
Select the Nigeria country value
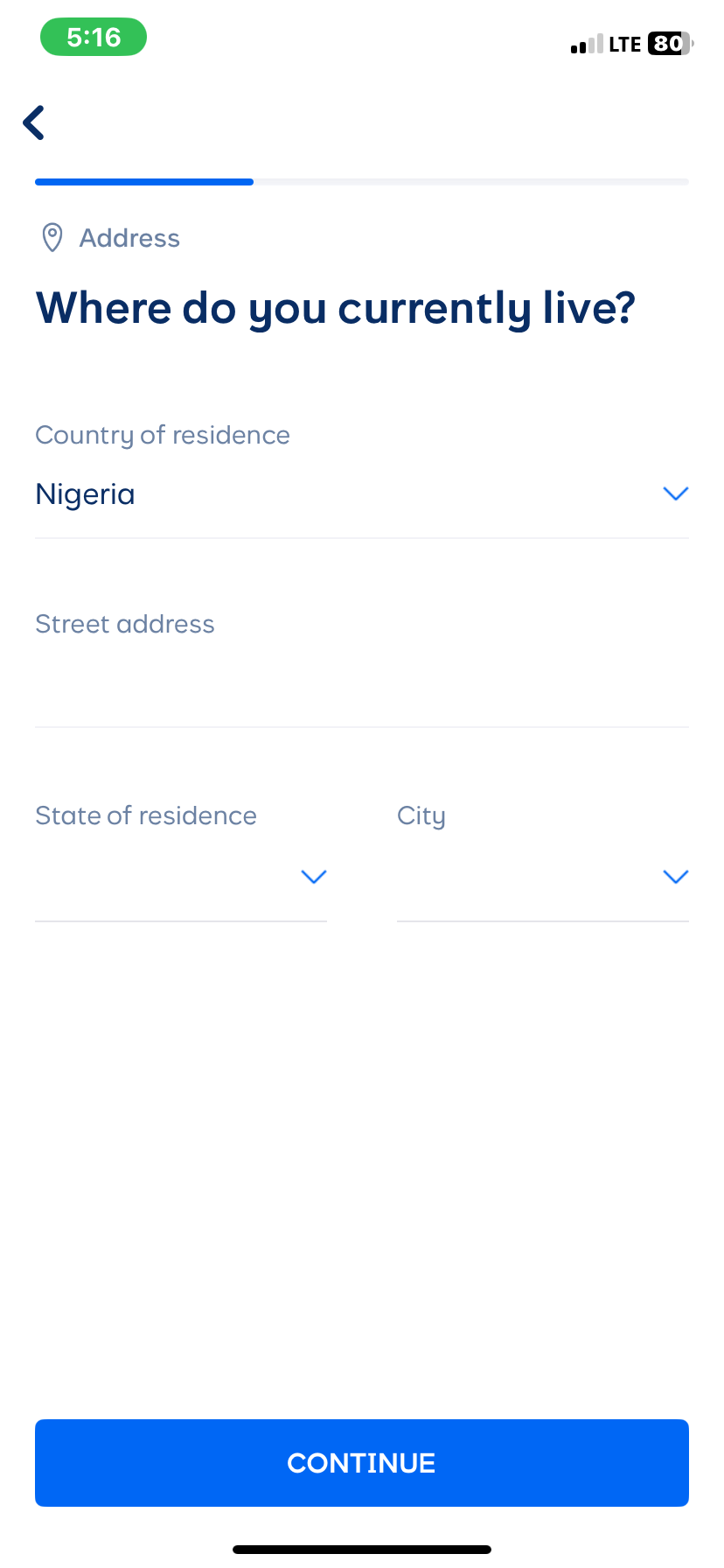pyautogui.click(x=86, y=494)
